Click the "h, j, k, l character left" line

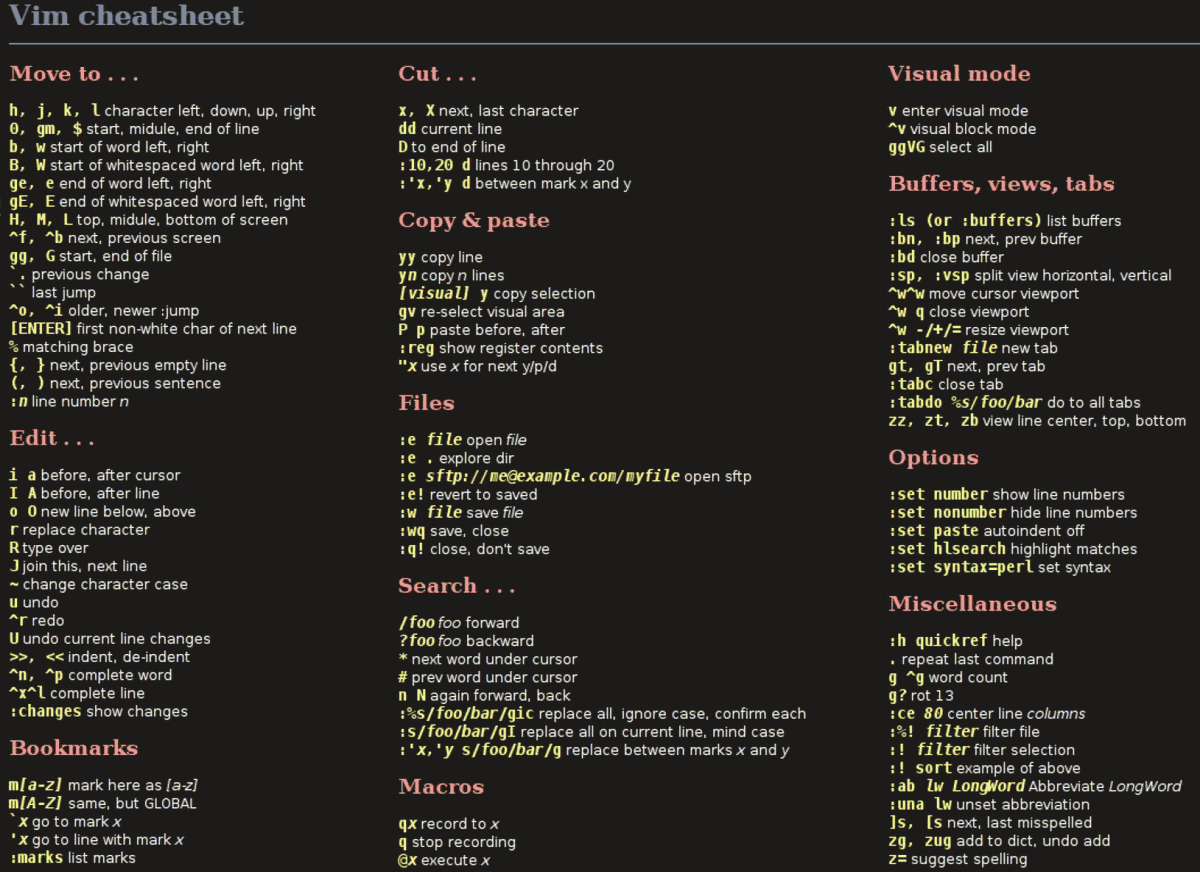coord(163,111)
